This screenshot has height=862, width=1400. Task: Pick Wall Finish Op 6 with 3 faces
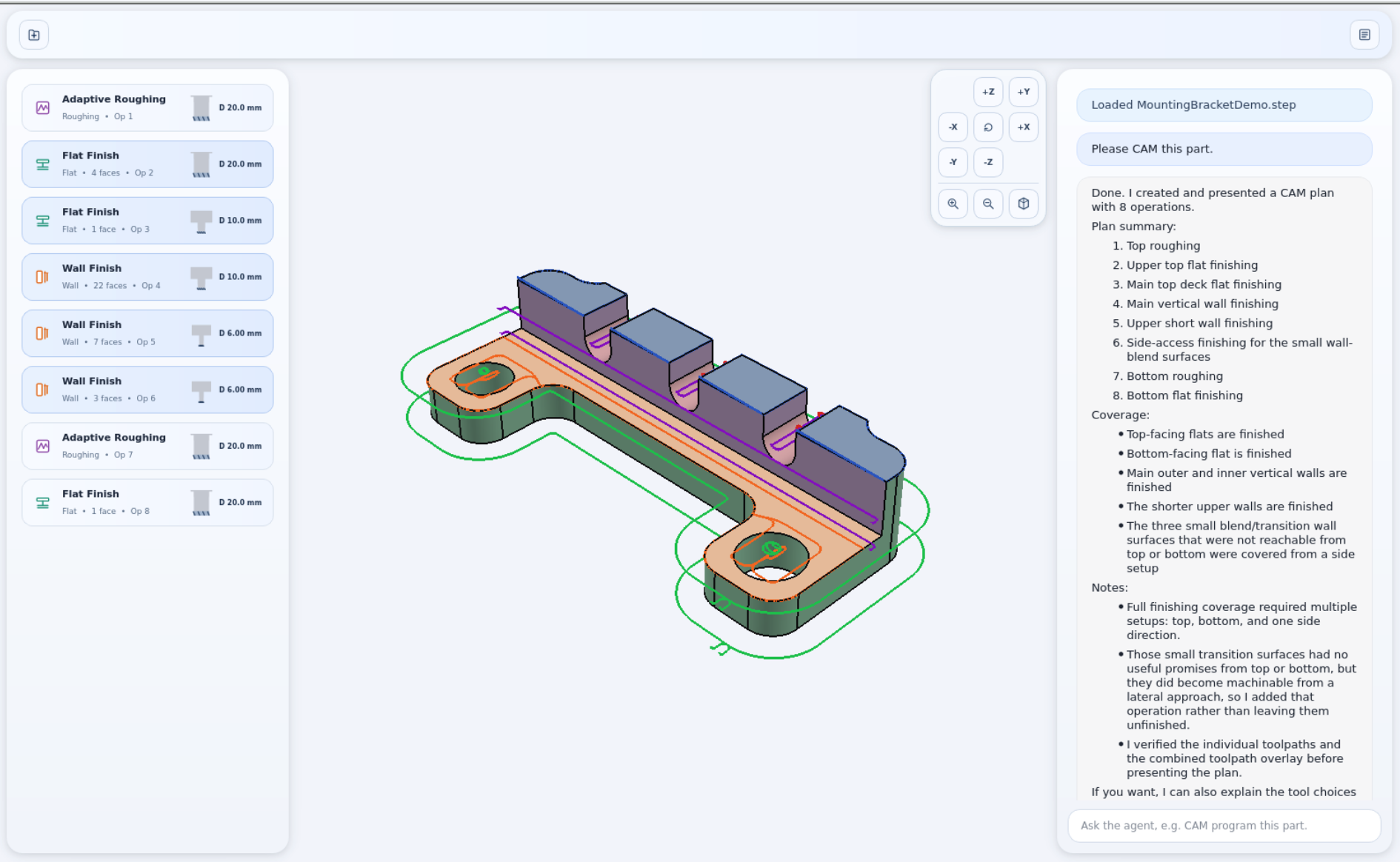point(147,390)
